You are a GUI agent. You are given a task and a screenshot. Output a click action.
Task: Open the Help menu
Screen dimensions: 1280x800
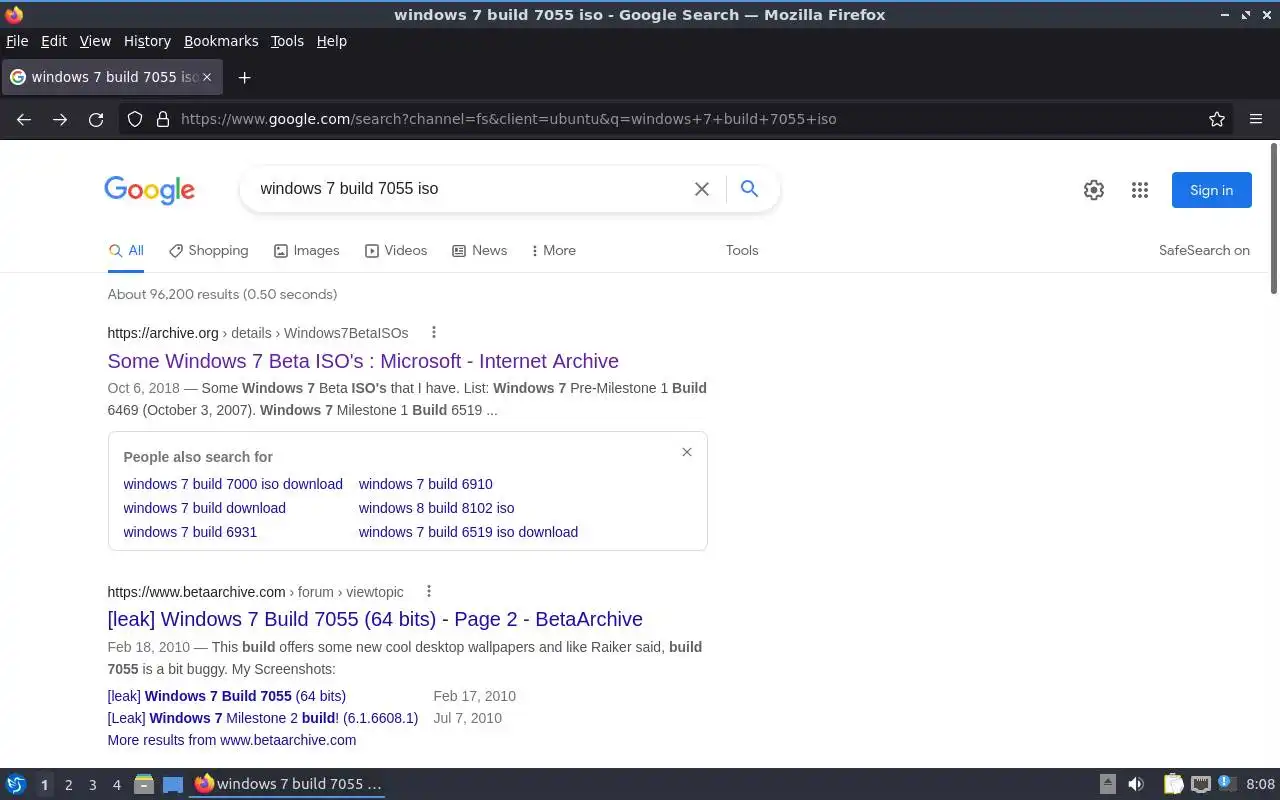331,41
